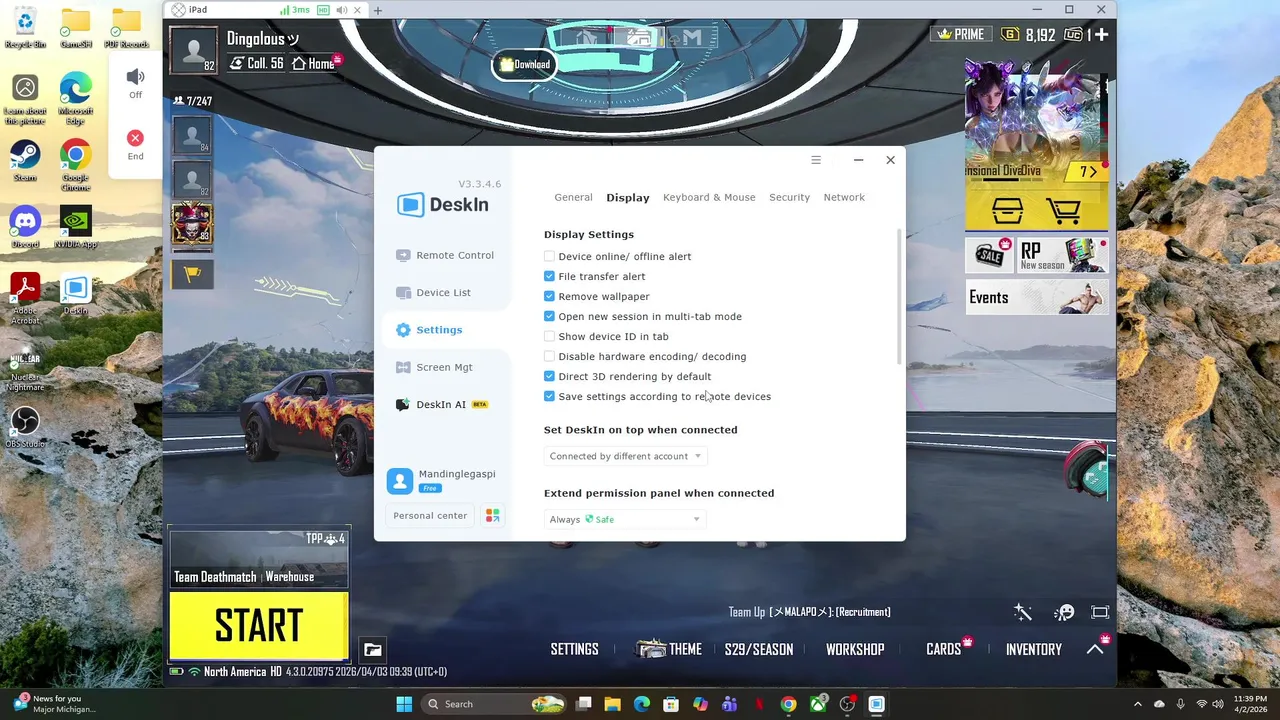Viewport: 1280px width, 720px height.
Task: Expand game bottom menu up-arrow
Action: [x=1095, y=649]
